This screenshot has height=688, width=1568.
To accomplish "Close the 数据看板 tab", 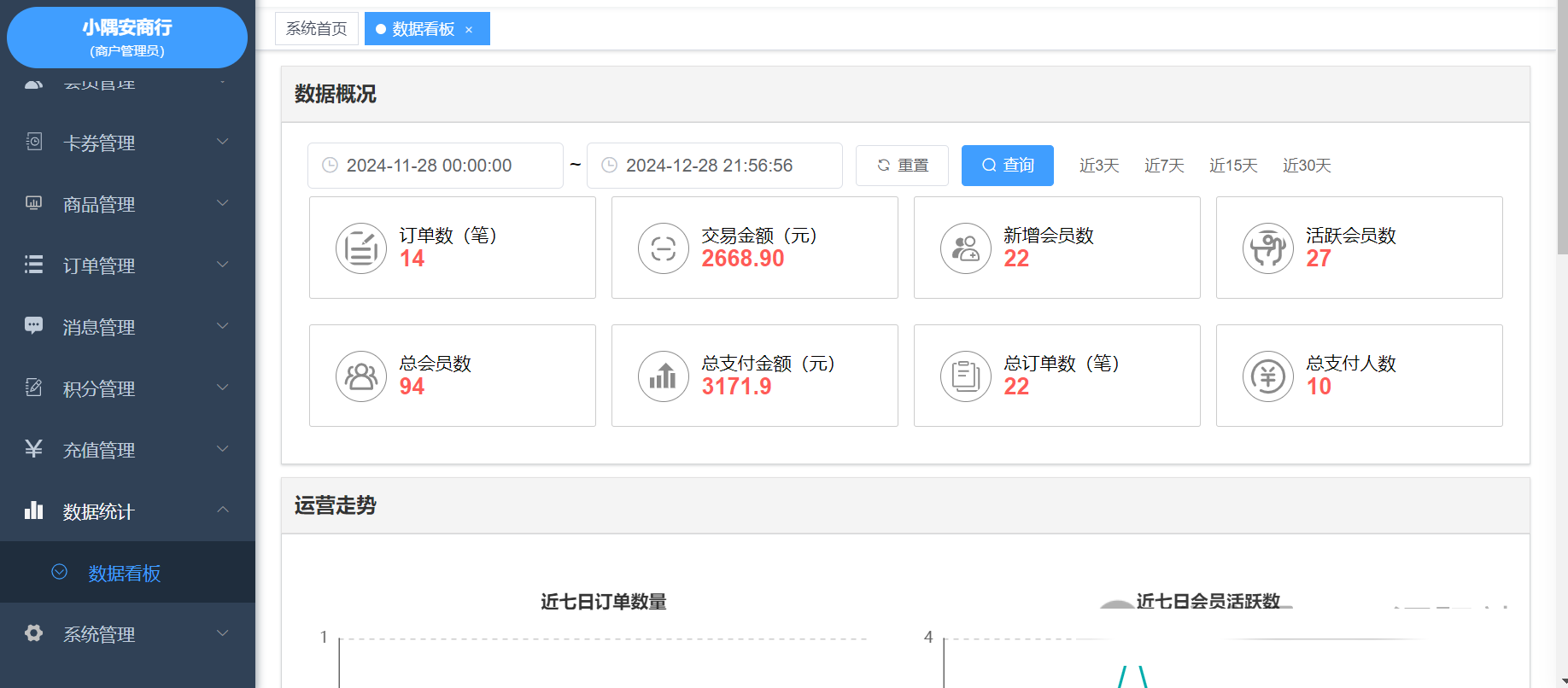I will 469,30.
